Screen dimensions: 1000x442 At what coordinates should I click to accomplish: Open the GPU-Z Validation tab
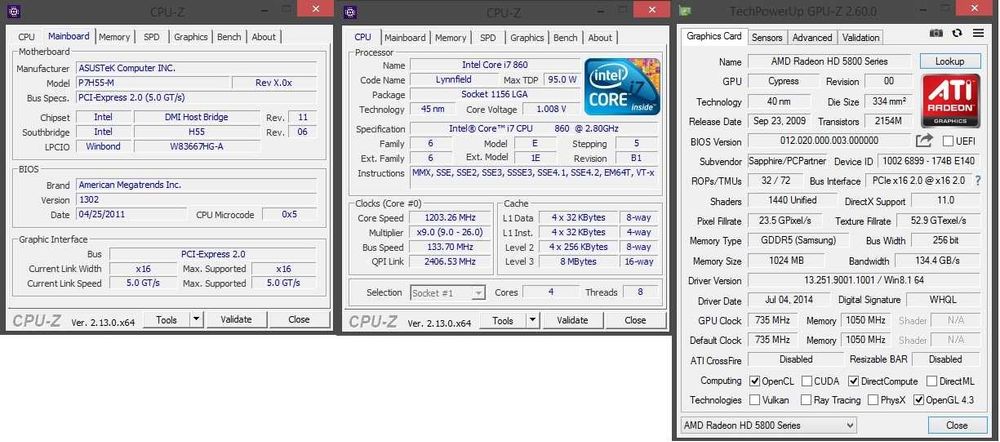[x=861, y=38]
